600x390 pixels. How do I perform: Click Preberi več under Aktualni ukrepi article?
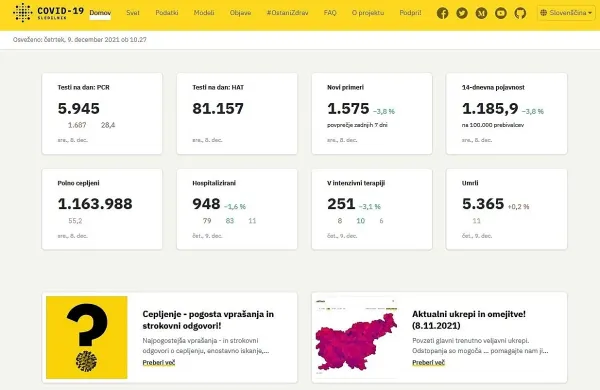click(x=428, y=362)
